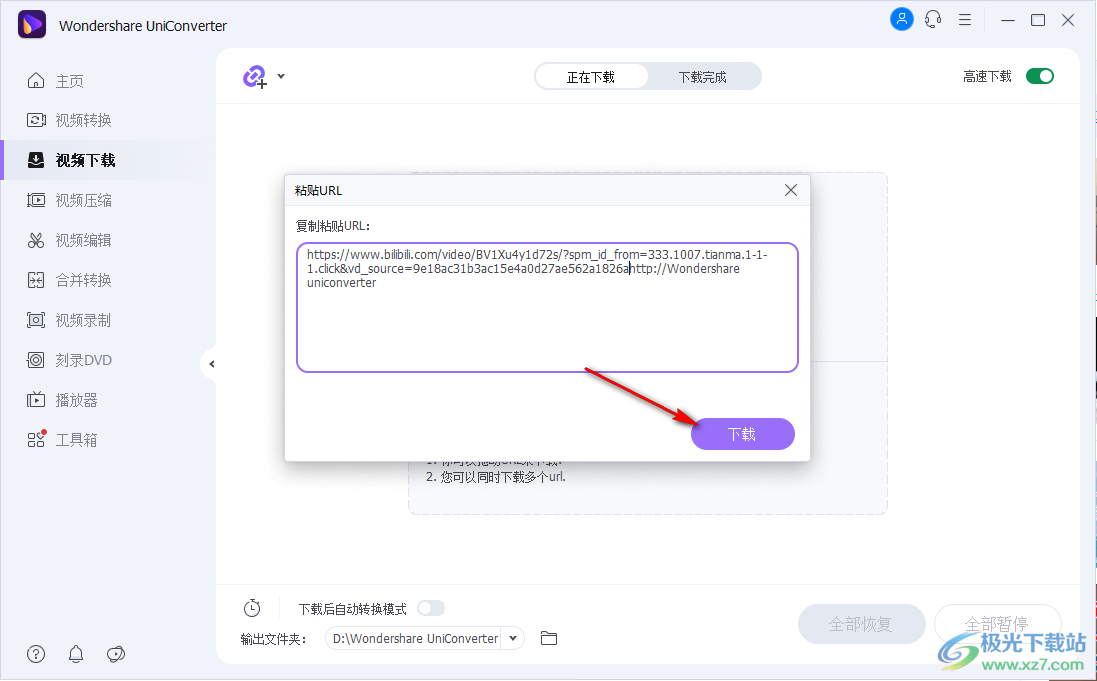Click the 您可以同时下载多个url. hint text
The height and width of the screenshot is (681, 1097).
(502, 477)
